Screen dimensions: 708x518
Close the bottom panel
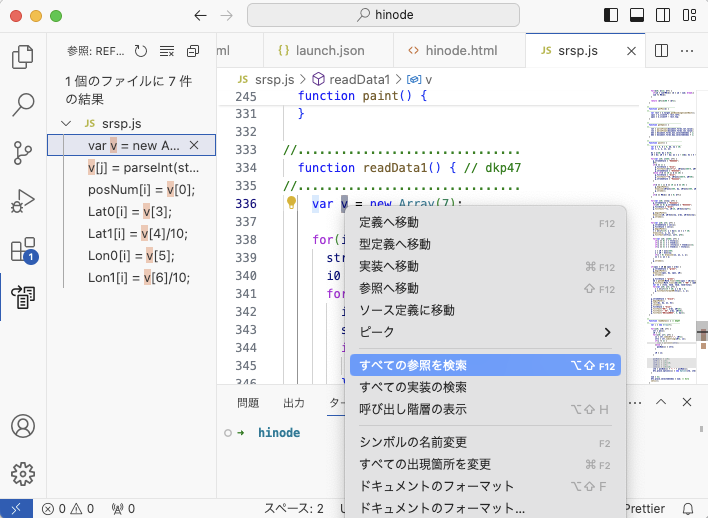[x=687, y=402]
